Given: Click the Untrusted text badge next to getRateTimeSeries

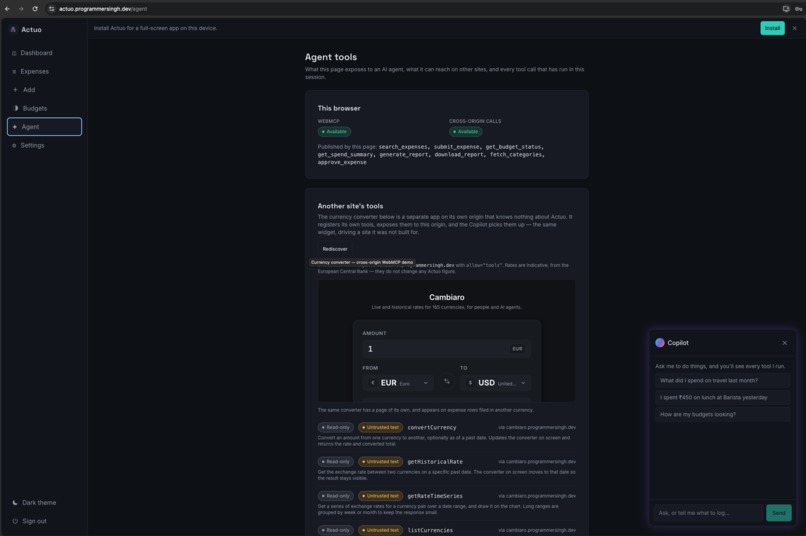Looking at the screenshot, I should (x=380, y=496).
